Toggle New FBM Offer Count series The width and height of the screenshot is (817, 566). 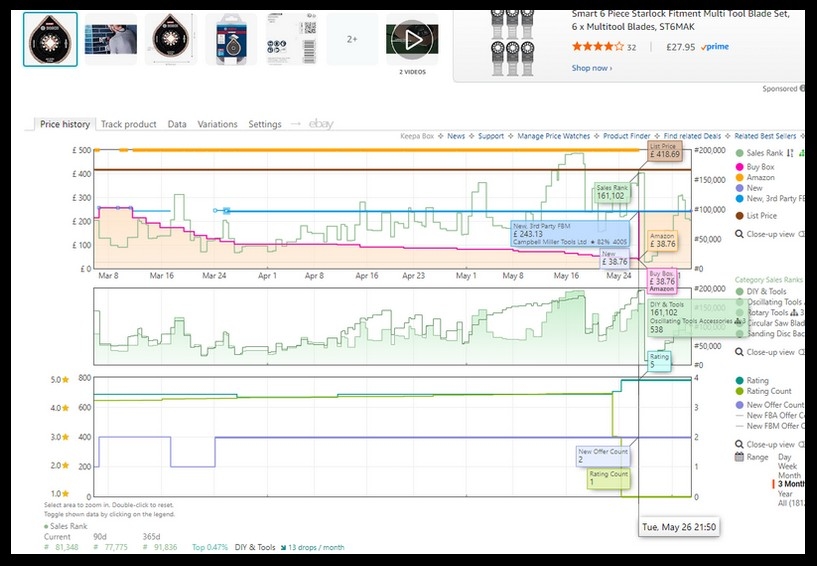click(x=770, y=426)
